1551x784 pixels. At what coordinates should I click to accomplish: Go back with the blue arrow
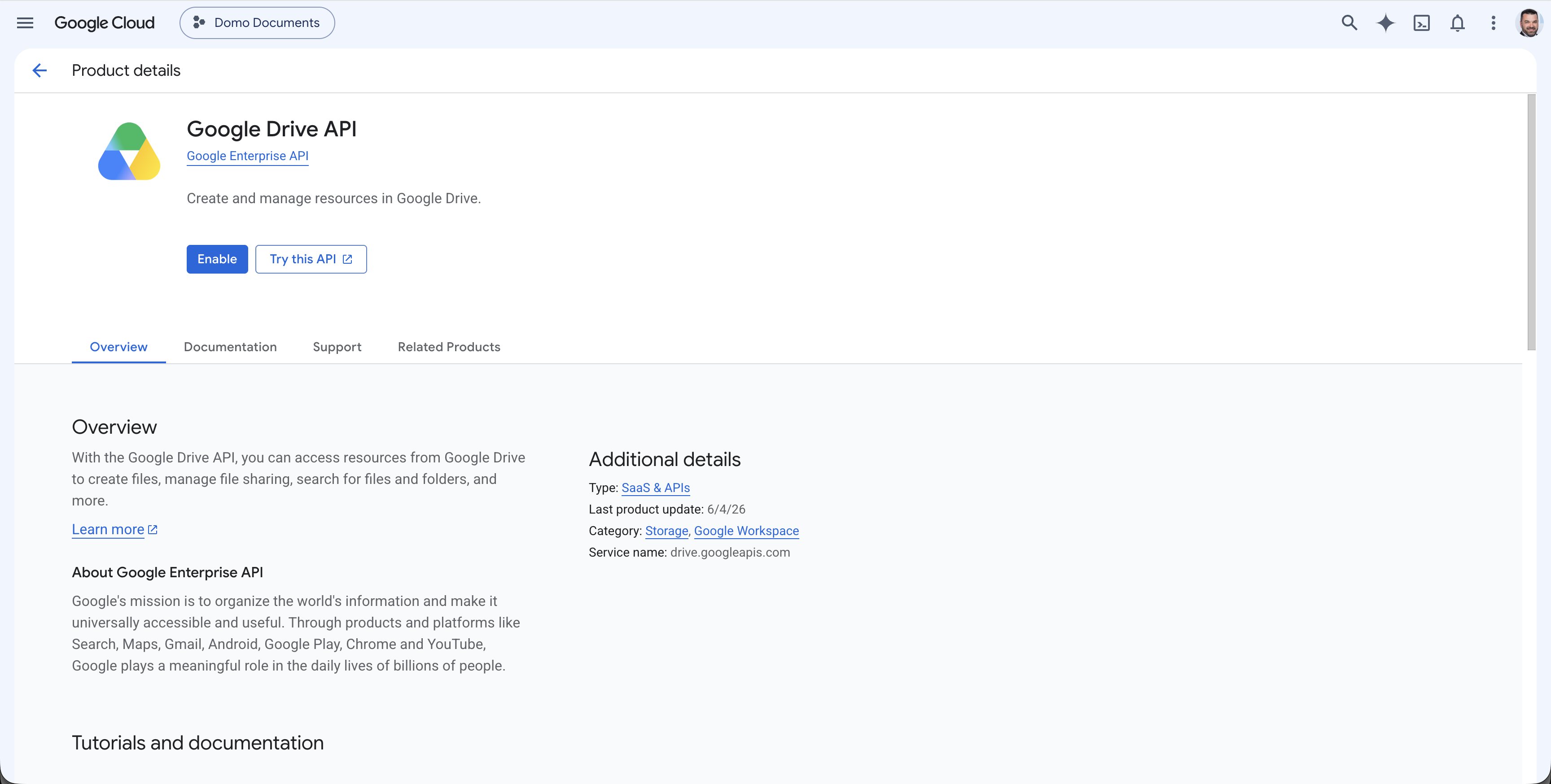(39, 70)
